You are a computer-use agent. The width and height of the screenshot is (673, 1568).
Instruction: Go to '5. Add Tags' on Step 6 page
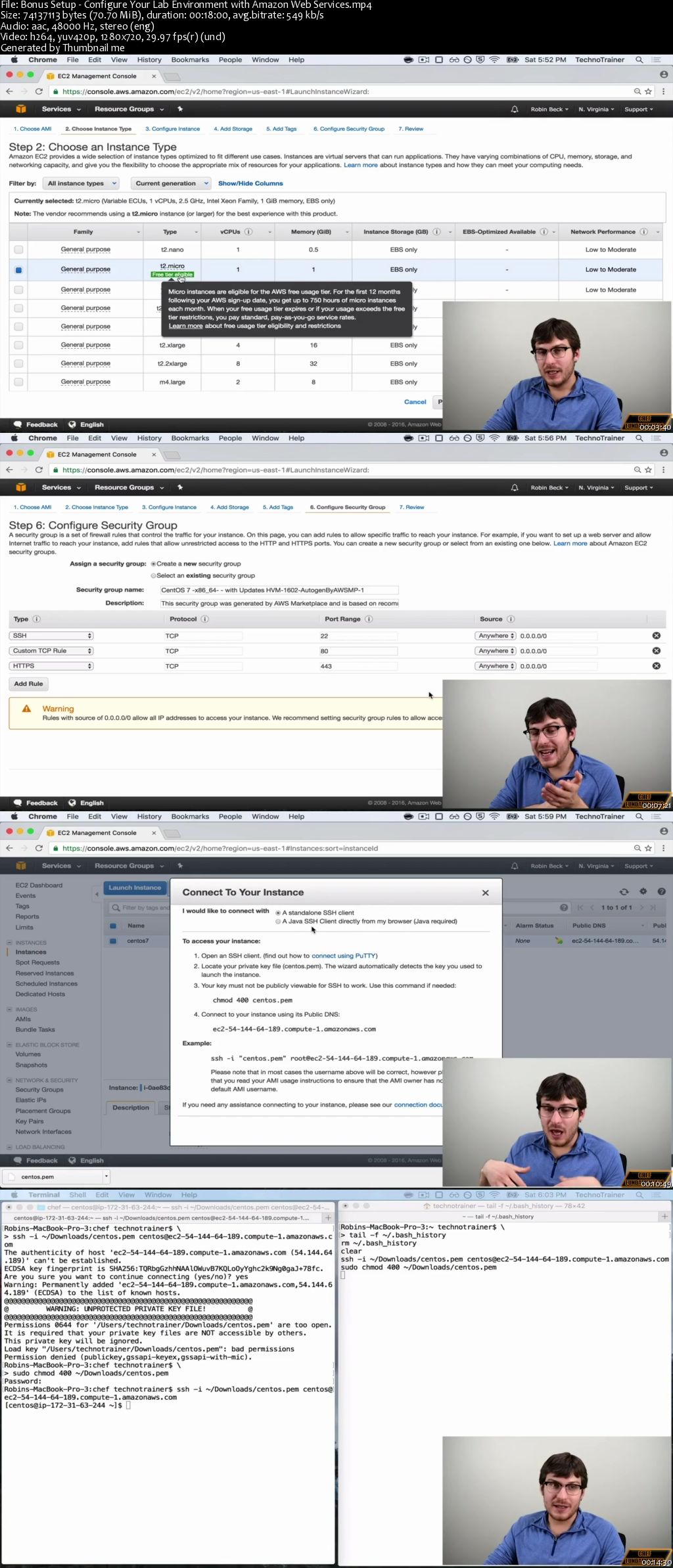click(278, 507)
